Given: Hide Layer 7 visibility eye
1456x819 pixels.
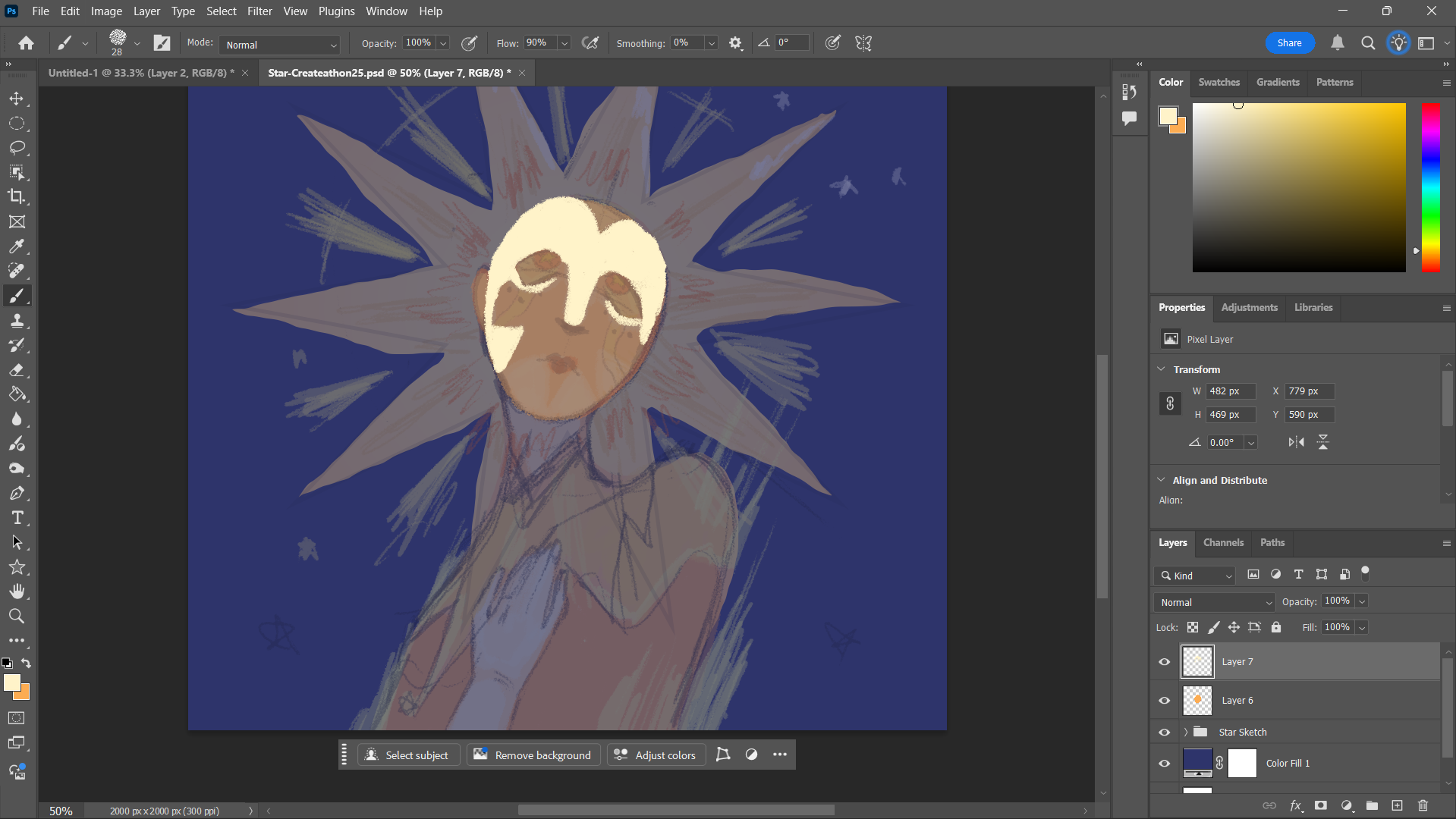Looking at the screenshot, I should 1164,662.
